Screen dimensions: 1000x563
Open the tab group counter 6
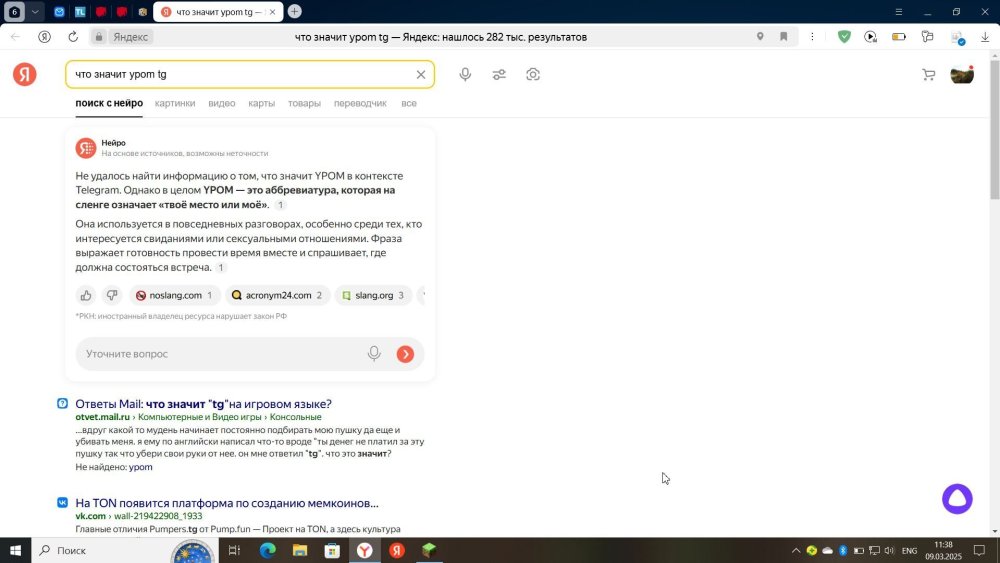14,11
